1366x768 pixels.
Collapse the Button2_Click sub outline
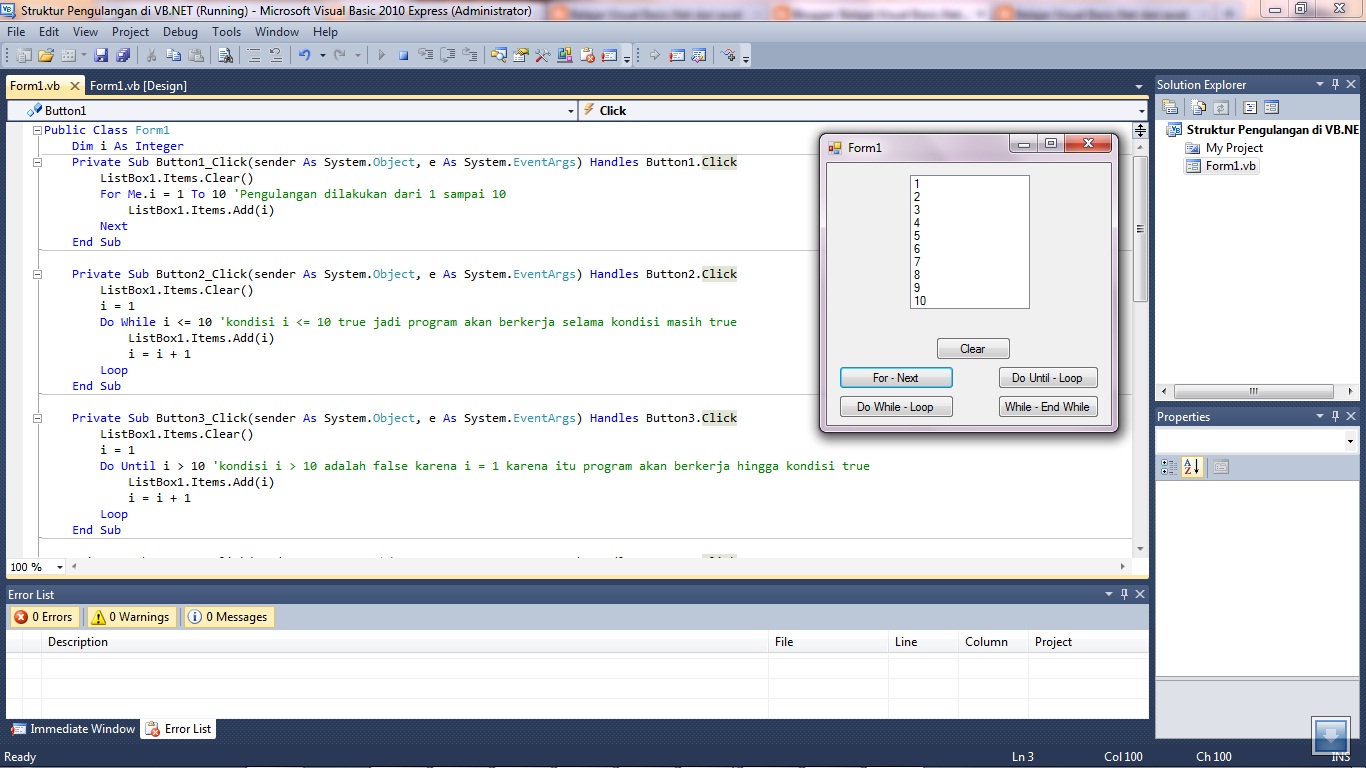(x=37, y=274)
